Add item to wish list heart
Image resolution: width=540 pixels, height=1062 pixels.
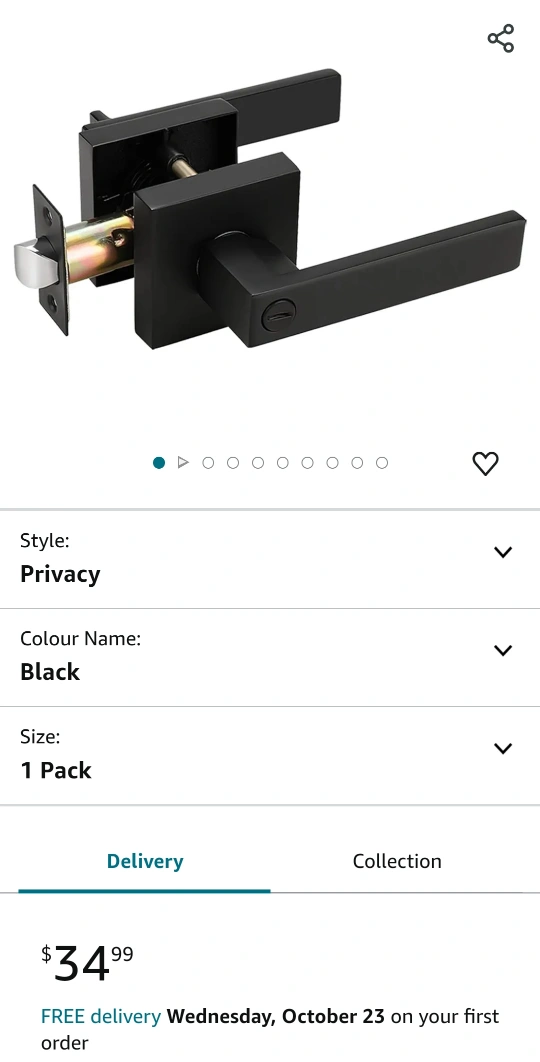(485, 463)
